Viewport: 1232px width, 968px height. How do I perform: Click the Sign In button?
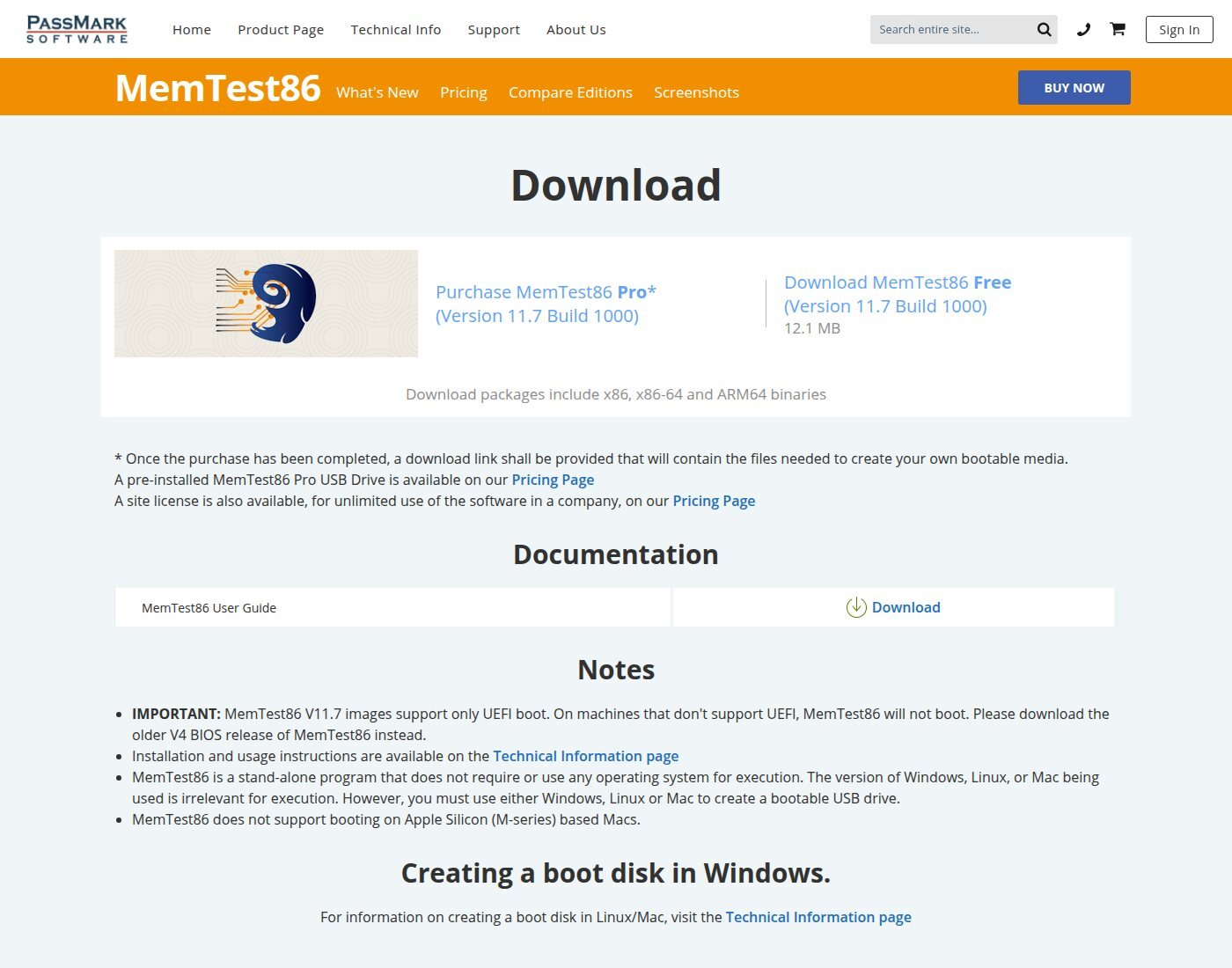click(1179, 29)
